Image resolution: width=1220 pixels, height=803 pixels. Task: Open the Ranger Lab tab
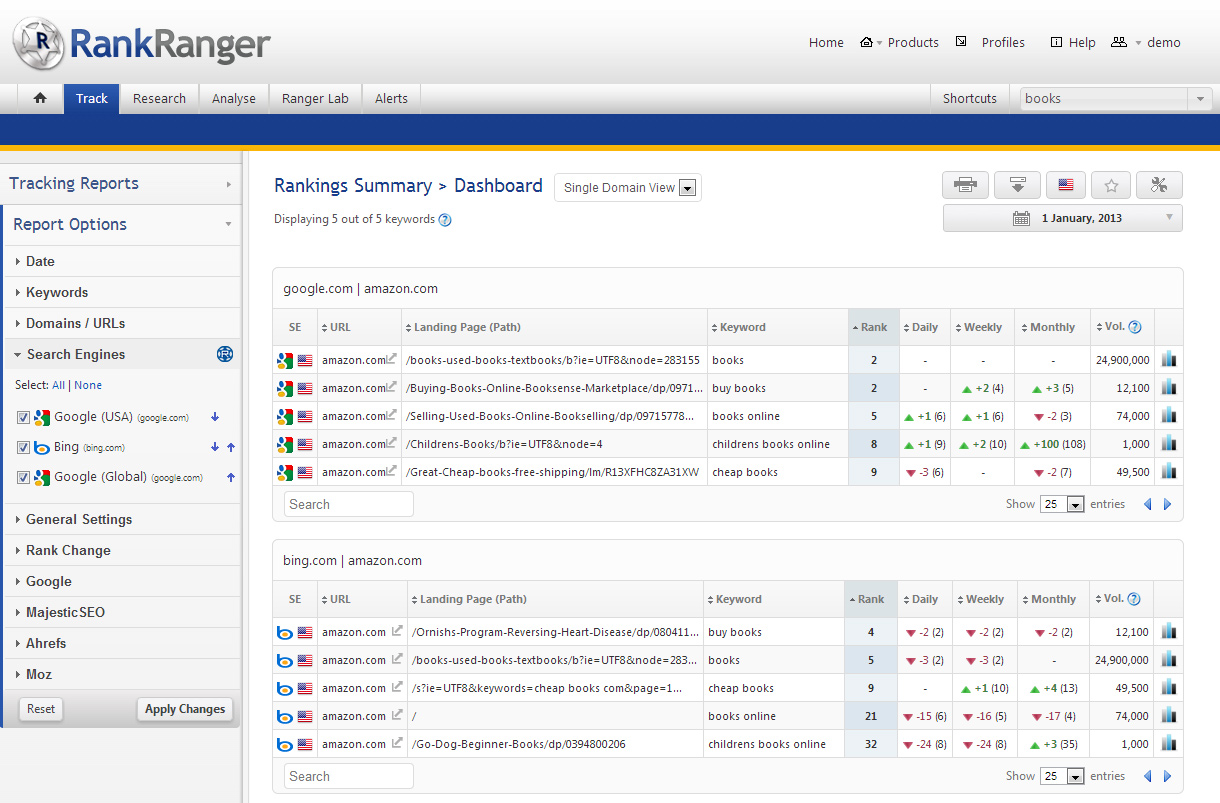point(315,98)
